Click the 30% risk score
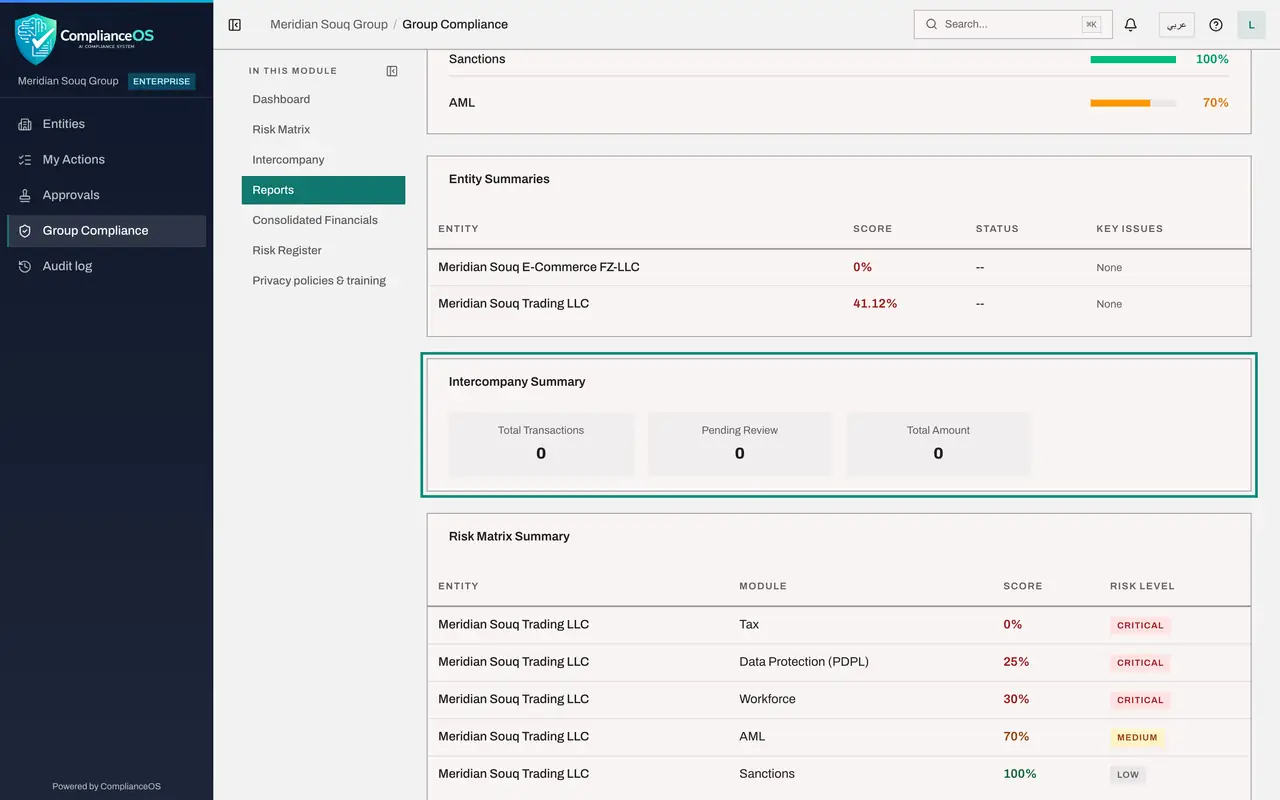 click(x=1016, y=699)
